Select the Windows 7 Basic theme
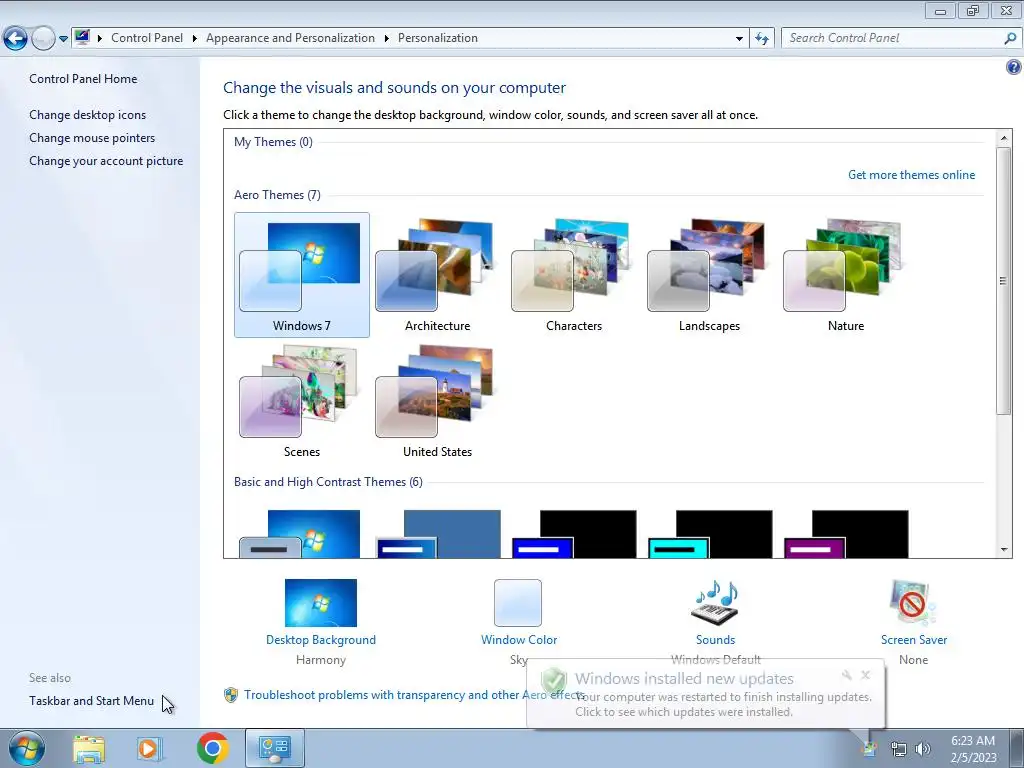The height and width of the screenshot is (768, 1024). pyautogui.click(x=302, y=534)
